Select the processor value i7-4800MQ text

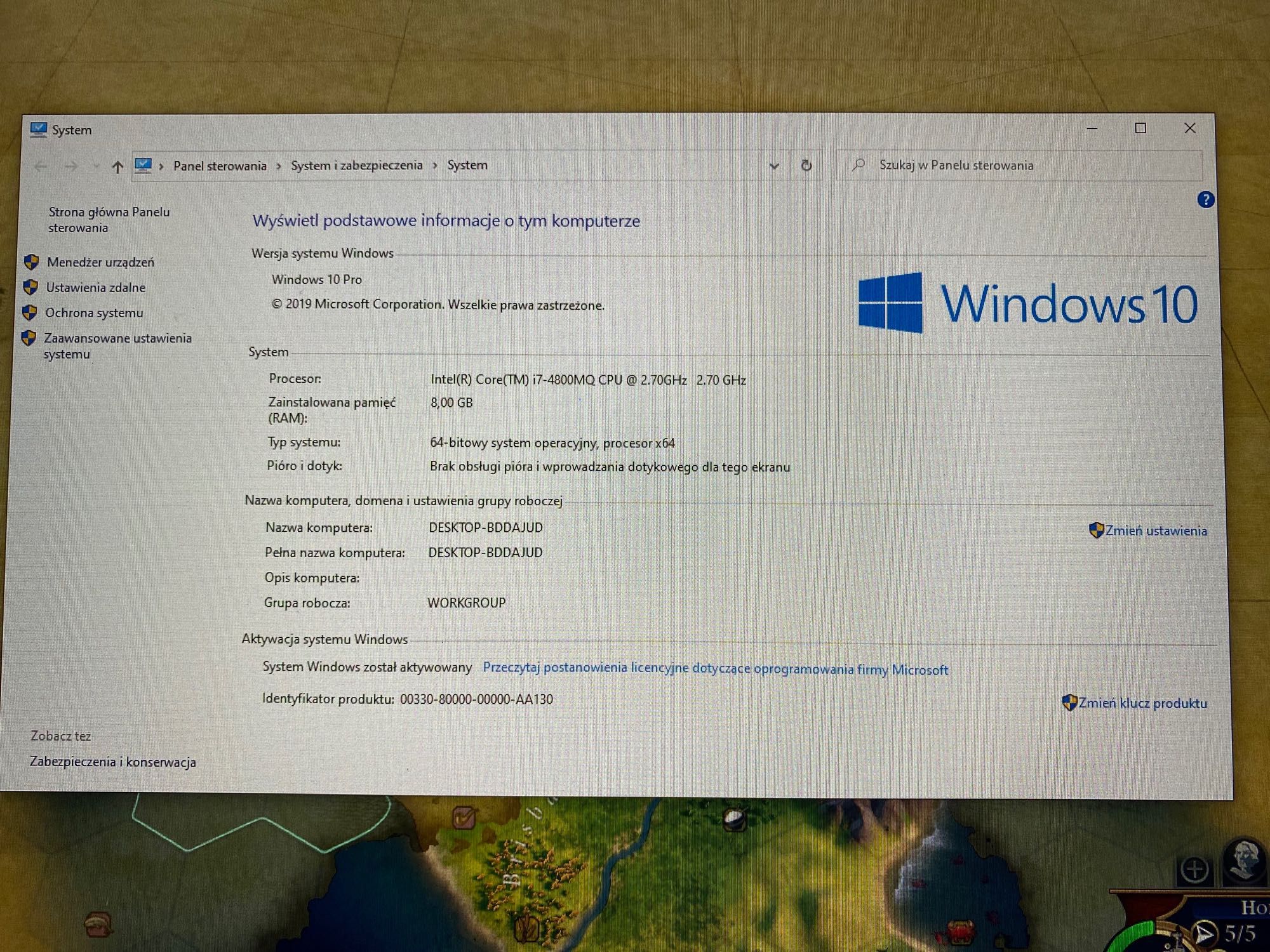pos(588,380)
